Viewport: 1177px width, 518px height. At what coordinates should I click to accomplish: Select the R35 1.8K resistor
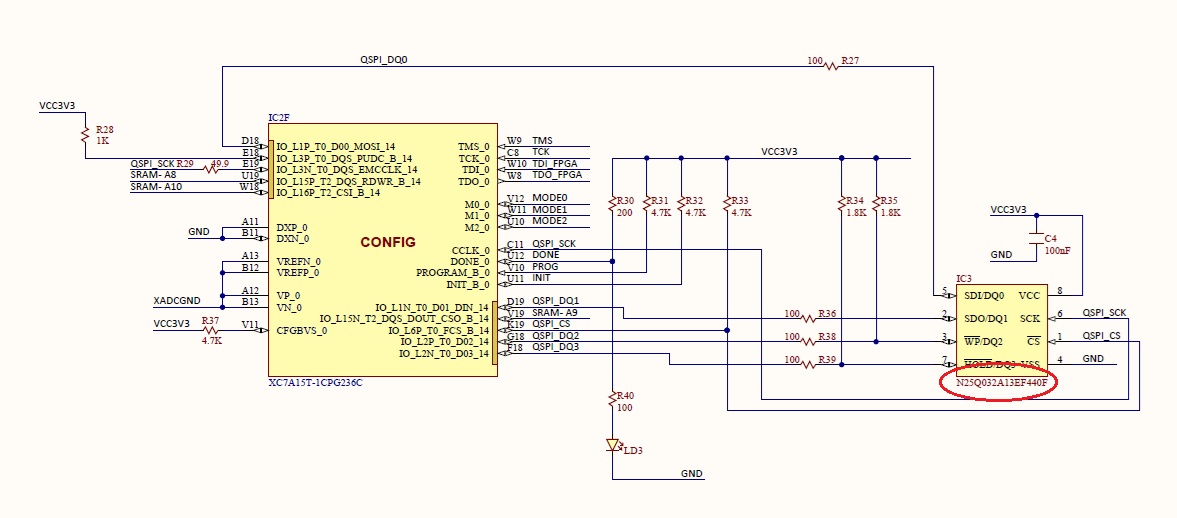click(876, 207)
